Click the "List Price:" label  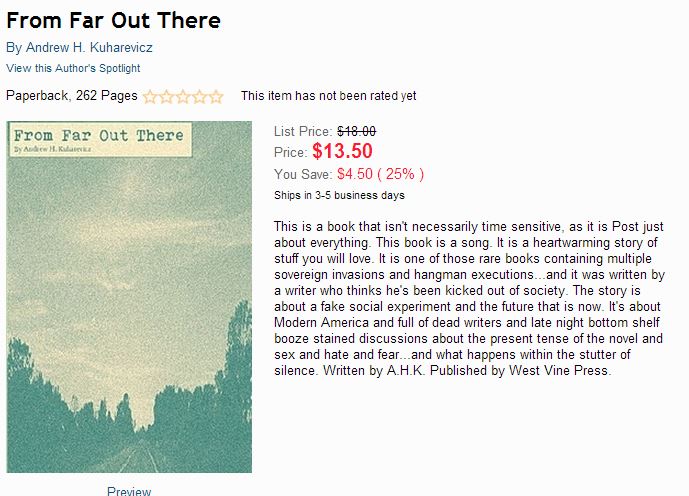[303, 131]
